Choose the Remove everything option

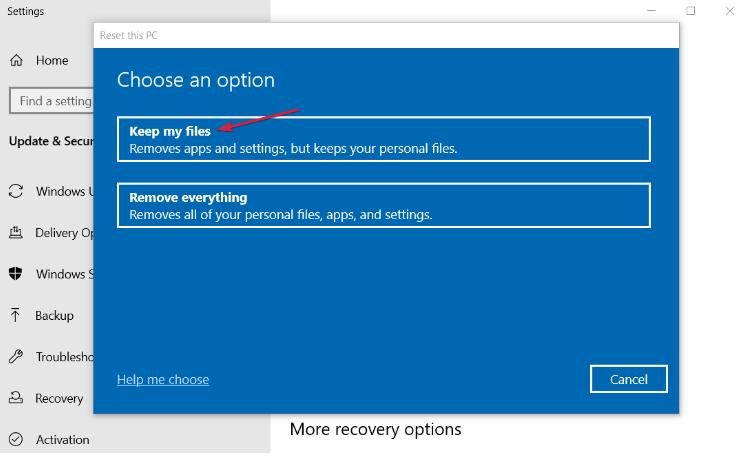pos(384,205)
